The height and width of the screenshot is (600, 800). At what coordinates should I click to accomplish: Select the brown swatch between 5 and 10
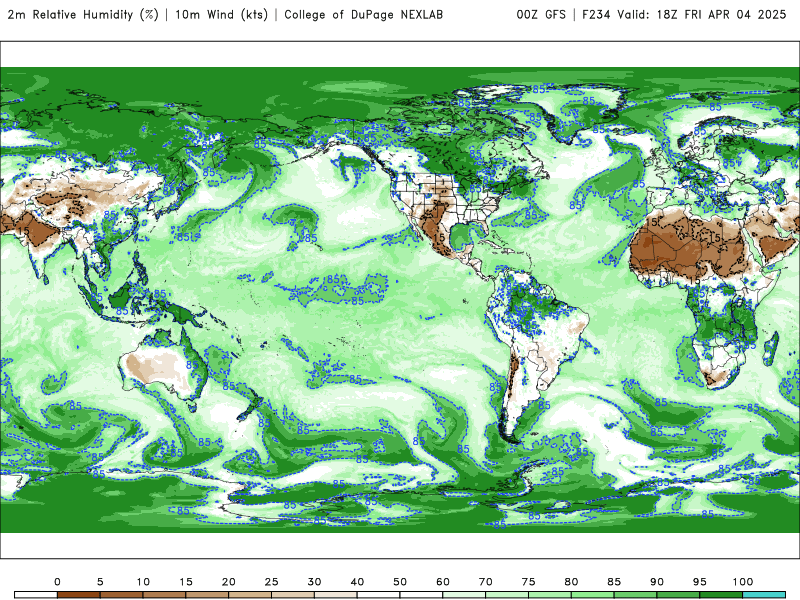(x=121, y=595)
